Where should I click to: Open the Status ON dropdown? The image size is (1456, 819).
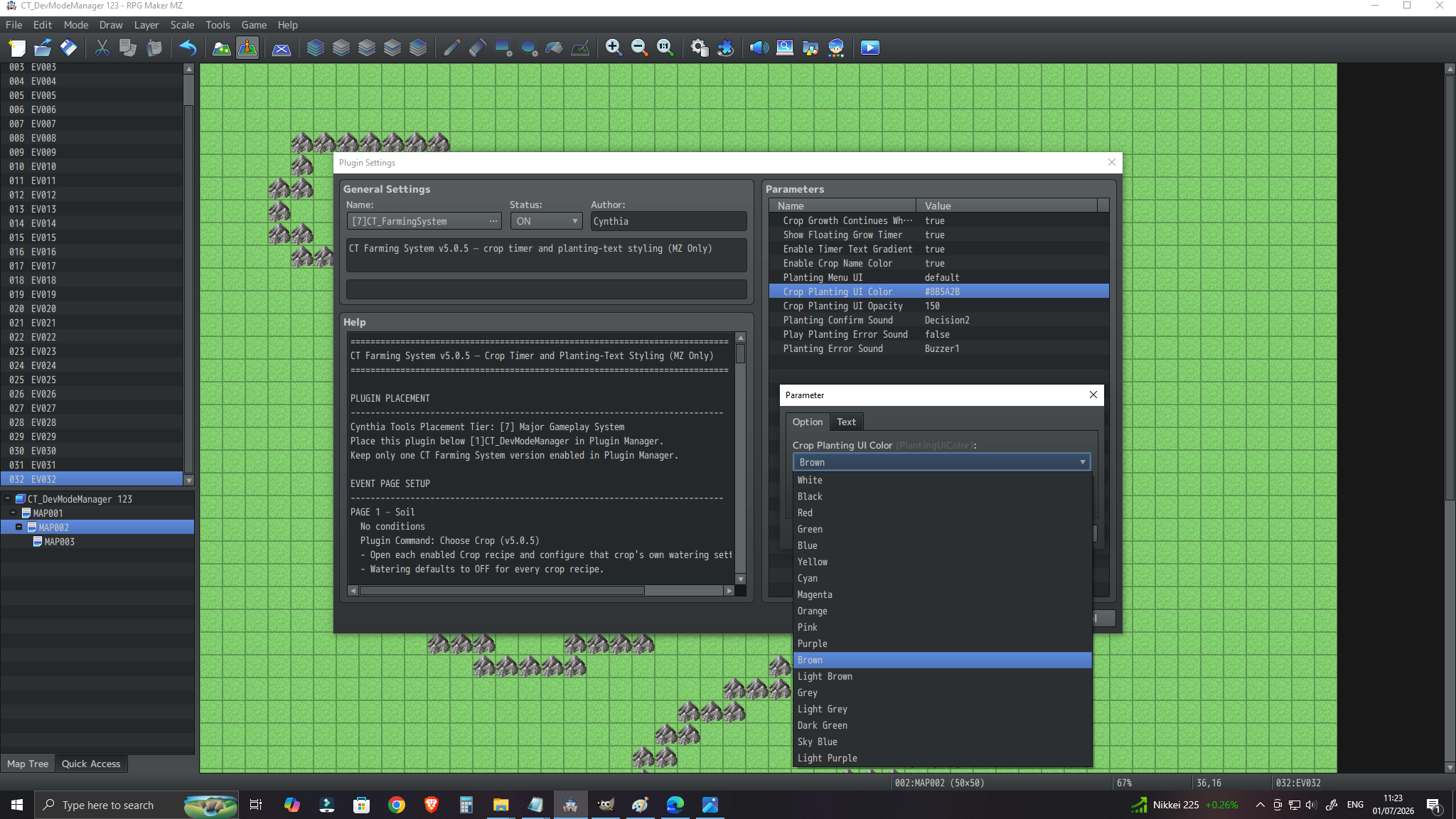tap(546, 221)
